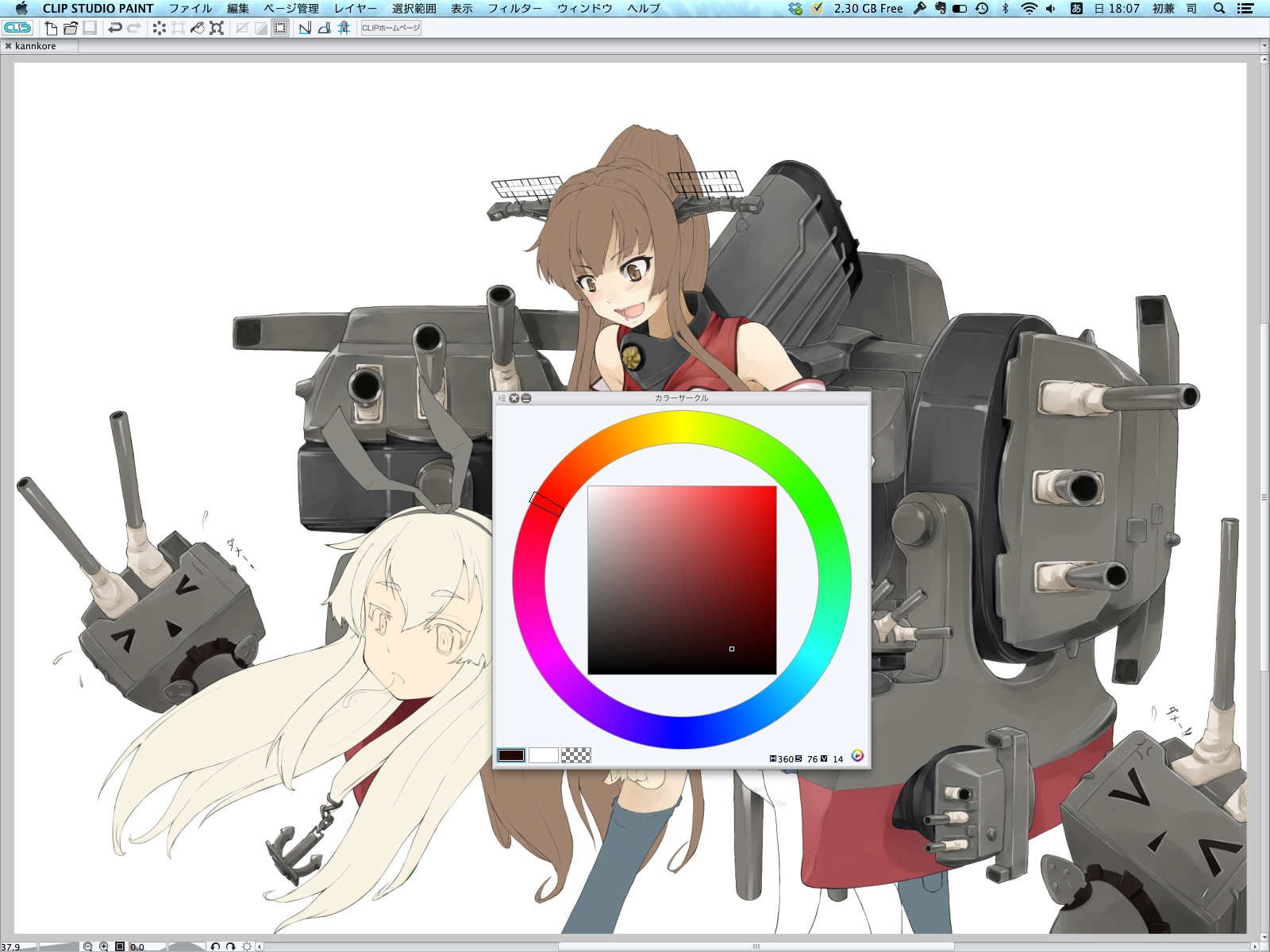Zoom out the canvas view
Viewport: 1270px width, 952px height.
(88, 946)
